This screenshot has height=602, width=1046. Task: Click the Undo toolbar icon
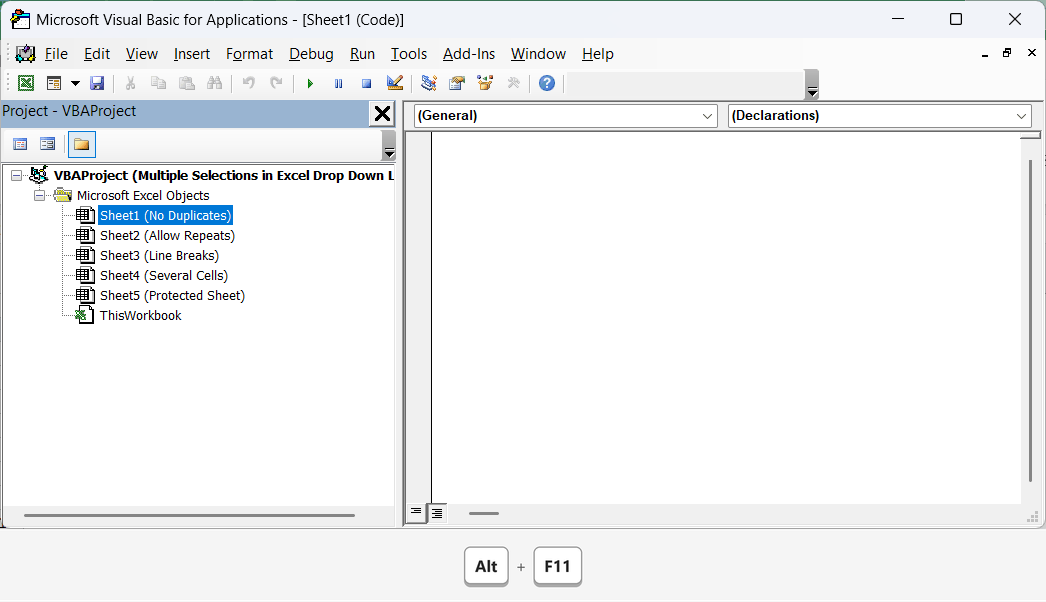click(x=249, y=83)
